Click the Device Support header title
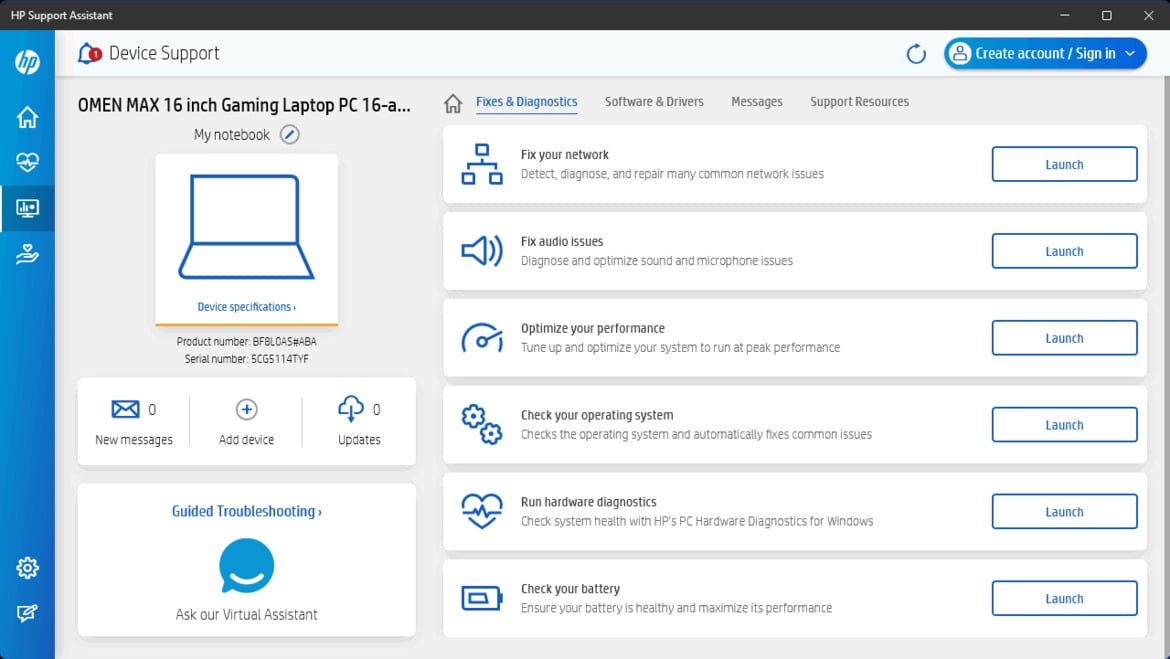Screen dimensions: 1170x659 click(x=164, y=53)
